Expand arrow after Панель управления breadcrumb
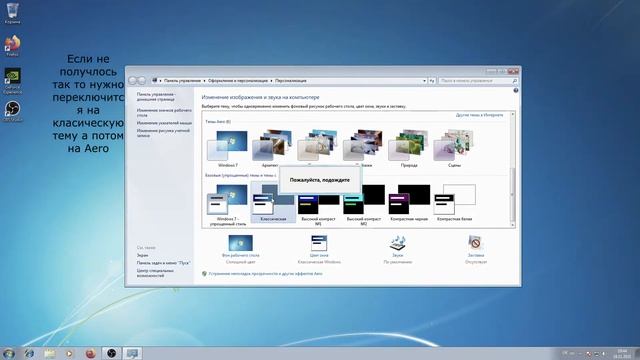This screenshot has height=360, width=640. click(204, 81)
